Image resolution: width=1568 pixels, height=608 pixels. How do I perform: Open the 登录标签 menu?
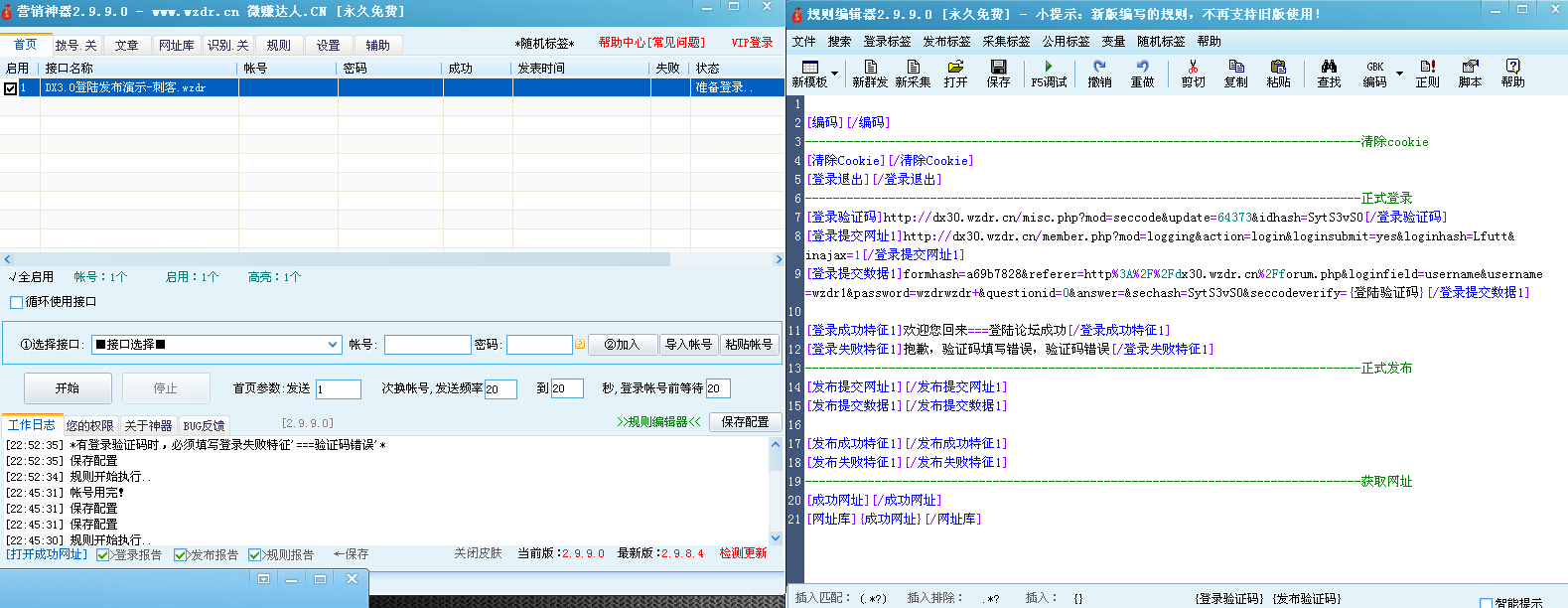pyautogui.click(x=887, y=42)
